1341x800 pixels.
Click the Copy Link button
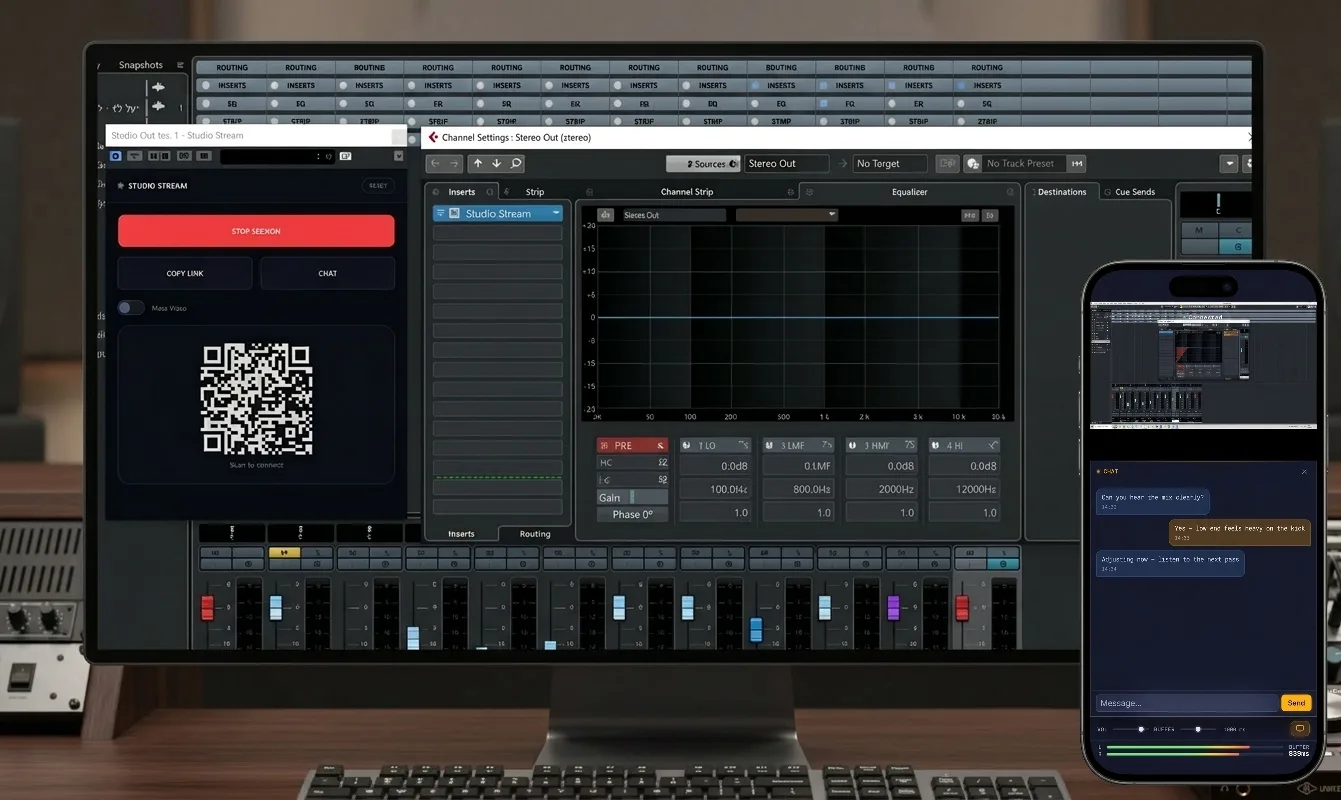(x=185, y=273)
